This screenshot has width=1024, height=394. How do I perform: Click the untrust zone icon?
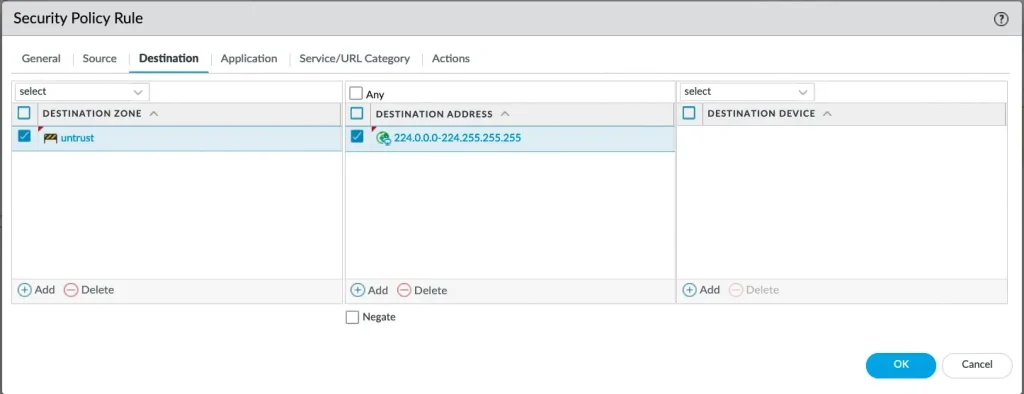tap(50, 138)
